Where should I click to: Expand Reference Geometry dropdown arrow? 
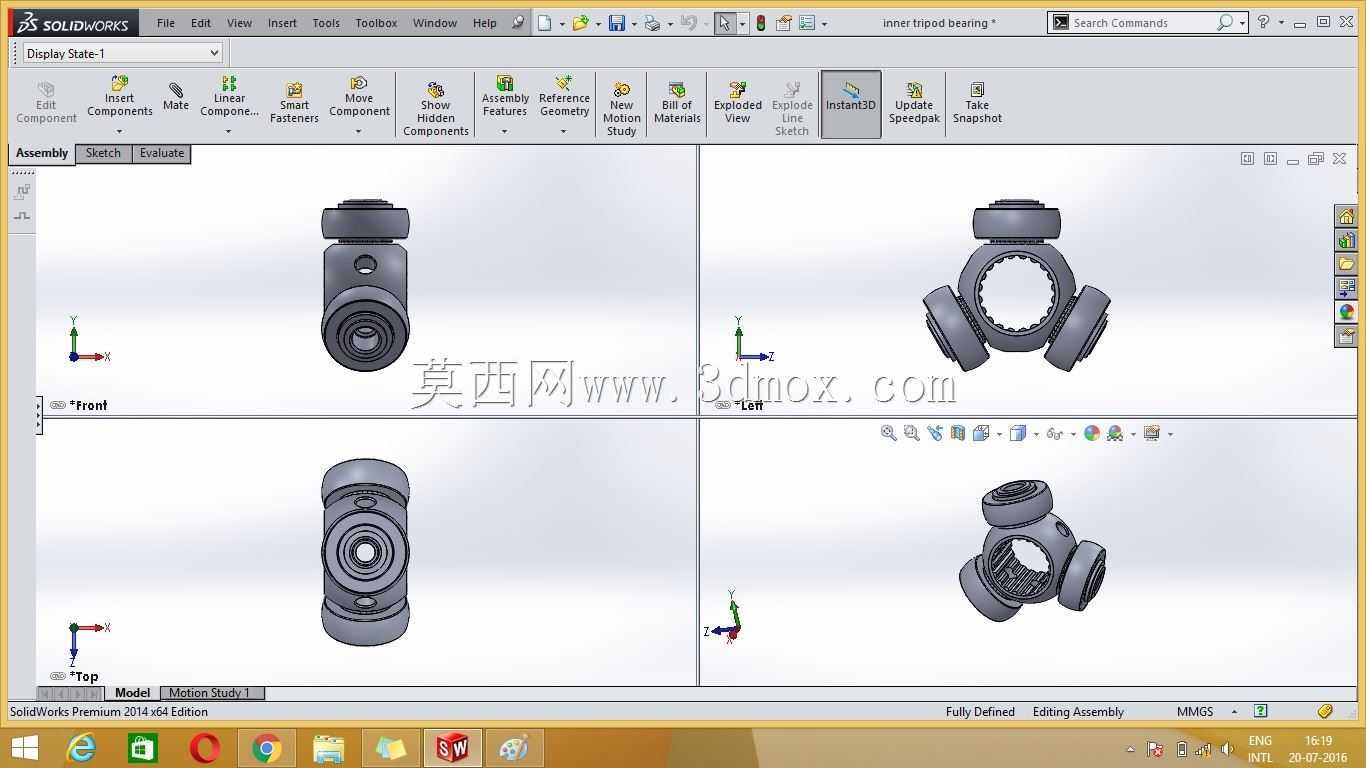[x=563, y=131]
